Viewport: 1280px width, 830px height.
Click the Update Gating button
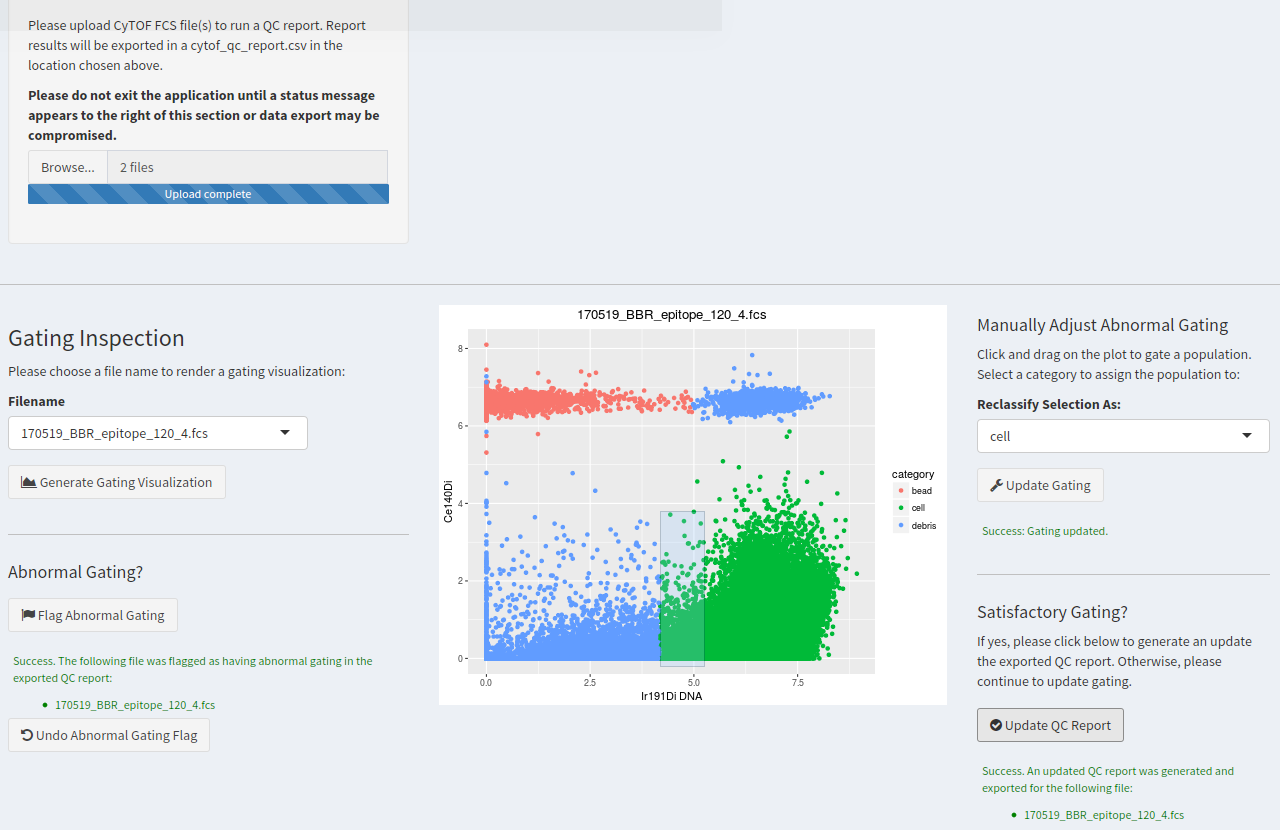pos(1040,485)
